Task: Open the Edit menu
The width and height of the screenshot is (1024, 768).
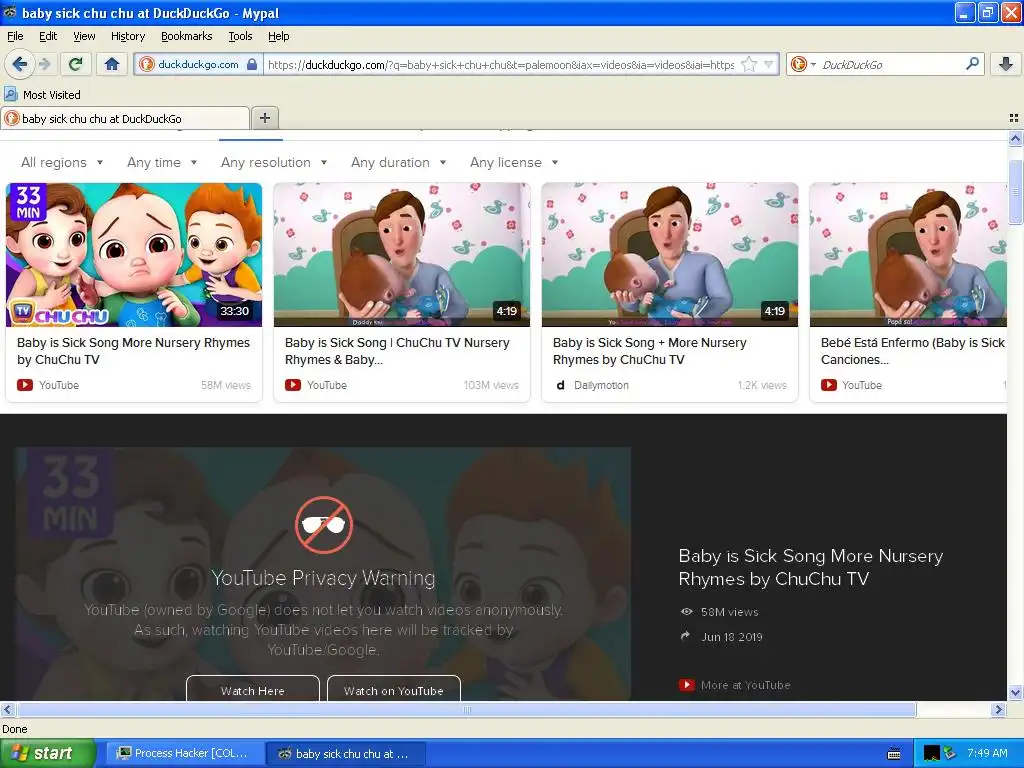Action: click(x=48, y=36)
